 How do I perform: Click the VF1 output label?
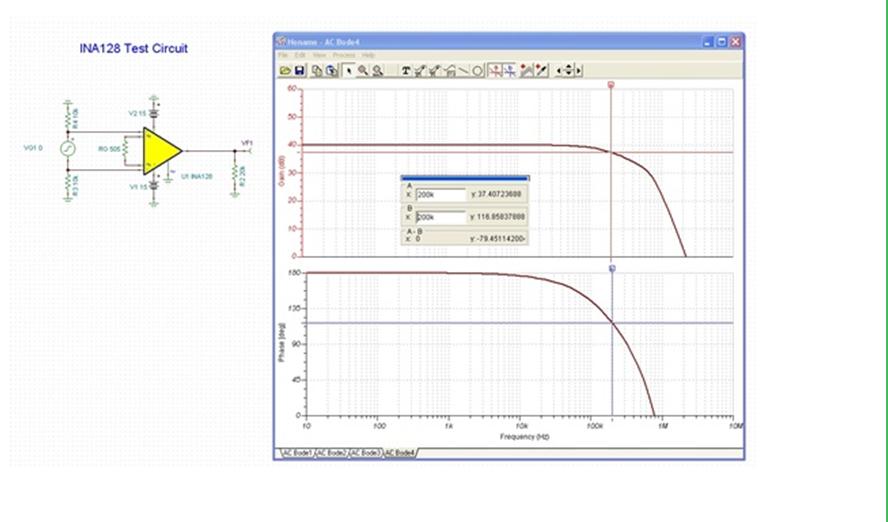tap(247, 143)
